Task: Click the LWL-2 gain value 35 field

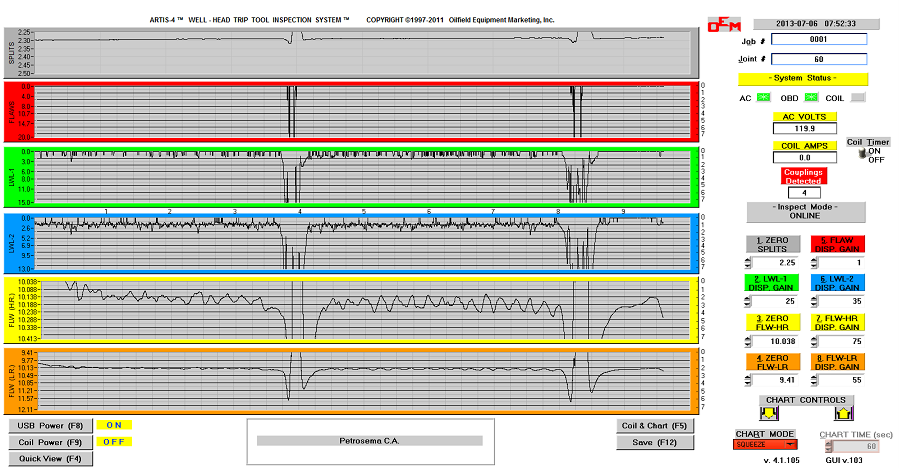Action: 841,301
